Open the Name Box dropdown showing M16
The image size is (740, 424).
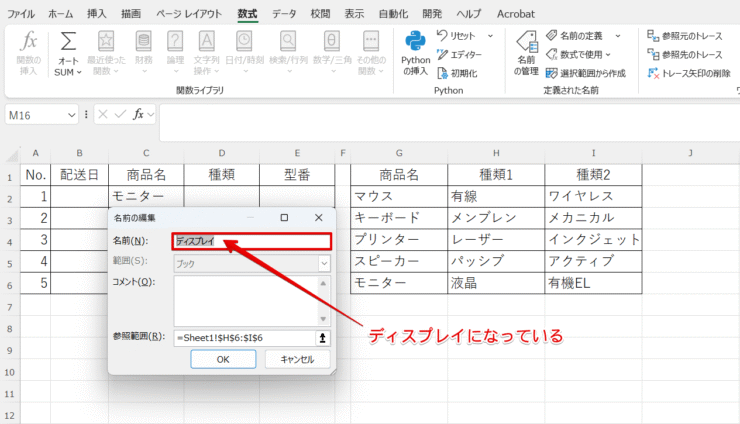71,115
